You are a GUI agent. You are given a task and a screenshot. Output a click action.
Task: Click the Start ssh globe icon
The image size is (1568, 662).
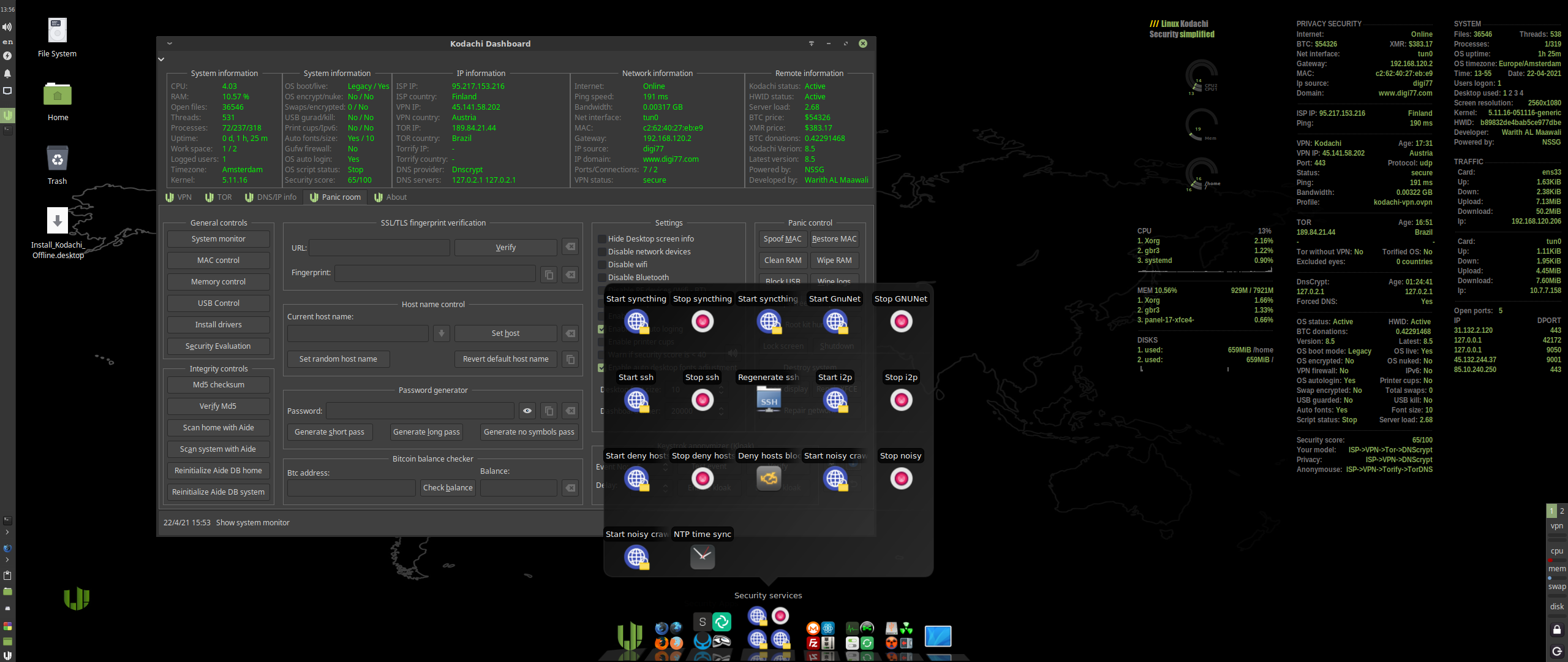(636, 400)
